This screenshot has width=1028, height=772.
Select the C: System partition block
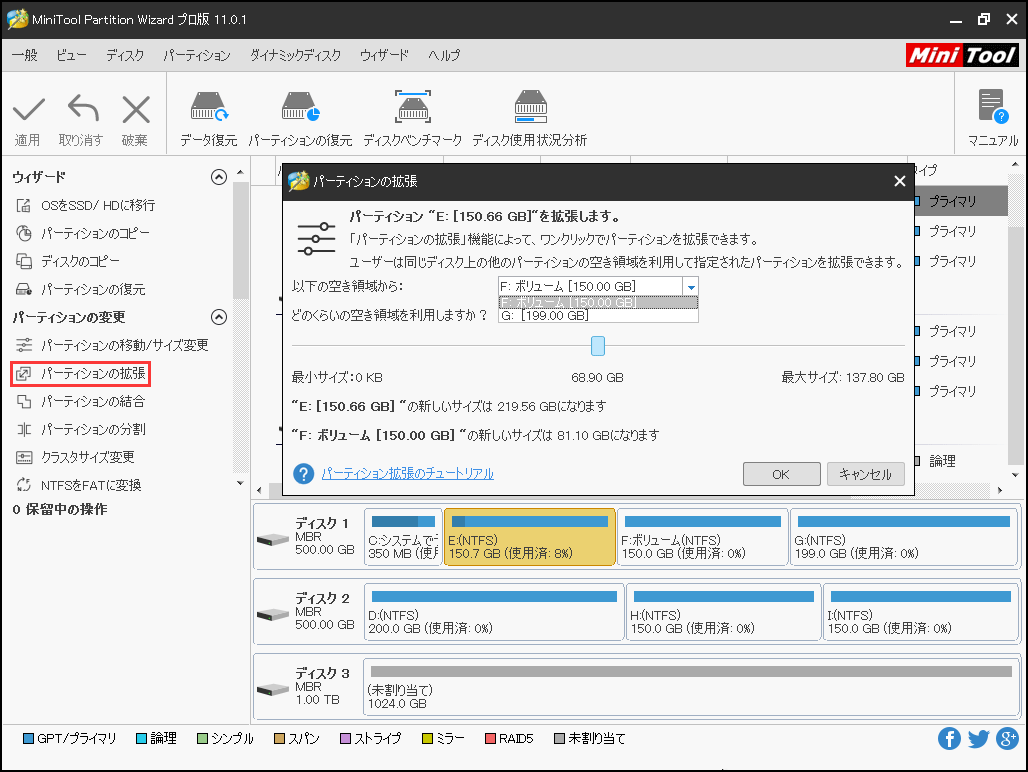[x=403, y=537]
